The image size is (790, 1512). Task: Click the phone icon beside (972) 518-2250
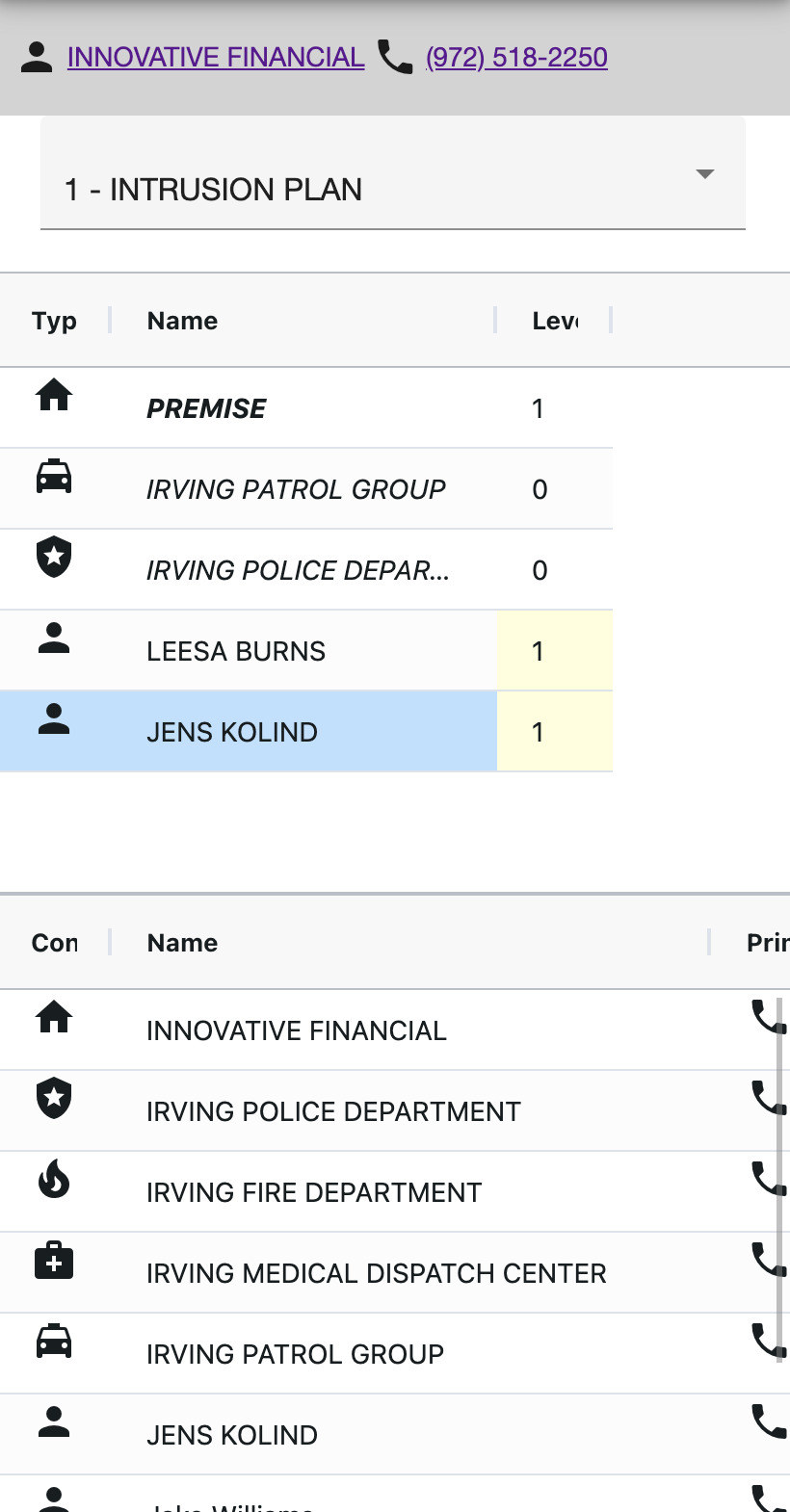pyautogui.click(x=395, y=57)
